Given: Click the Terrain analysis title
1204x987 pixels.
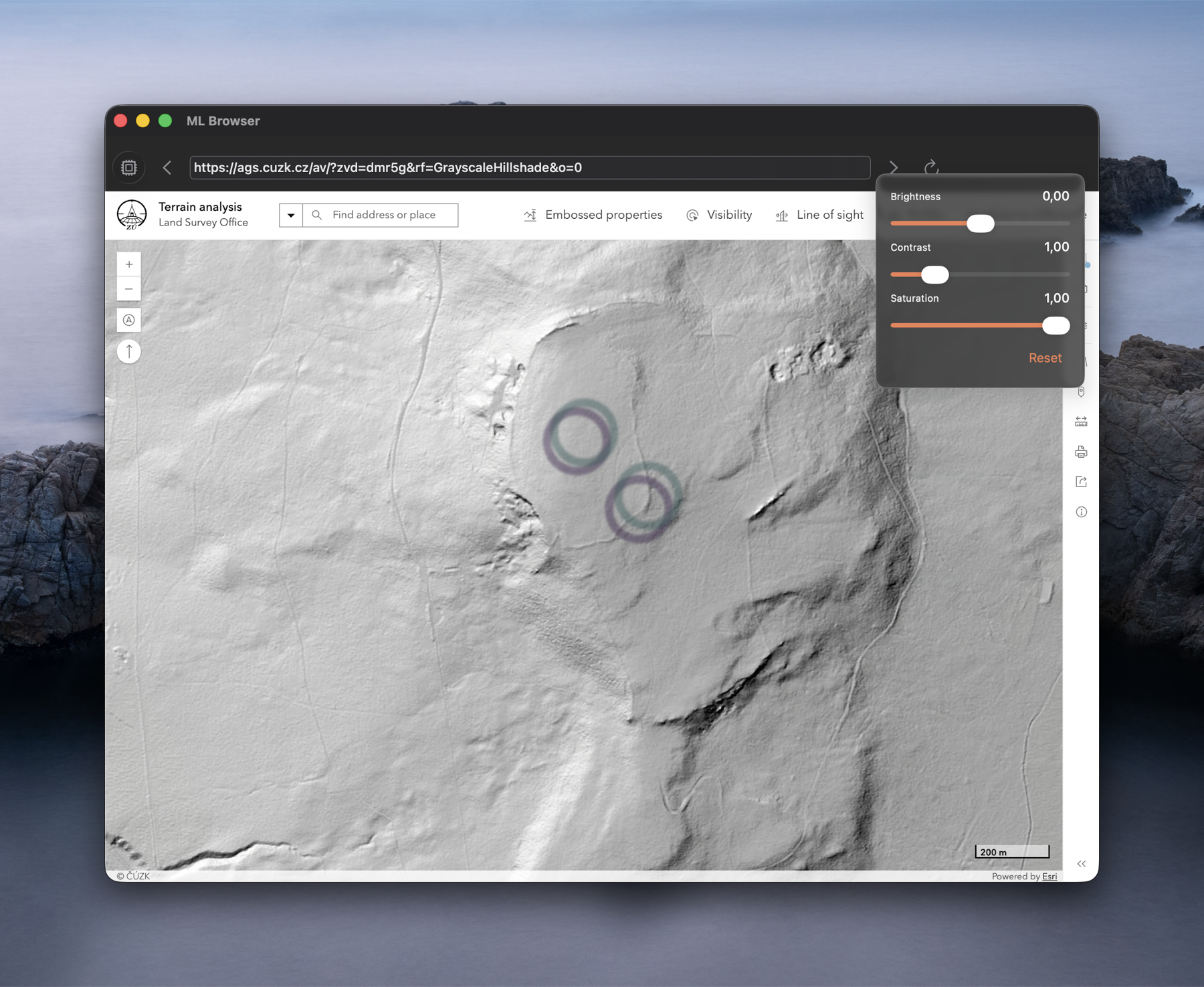Looking at the screenshot, I should click(200, 207).
